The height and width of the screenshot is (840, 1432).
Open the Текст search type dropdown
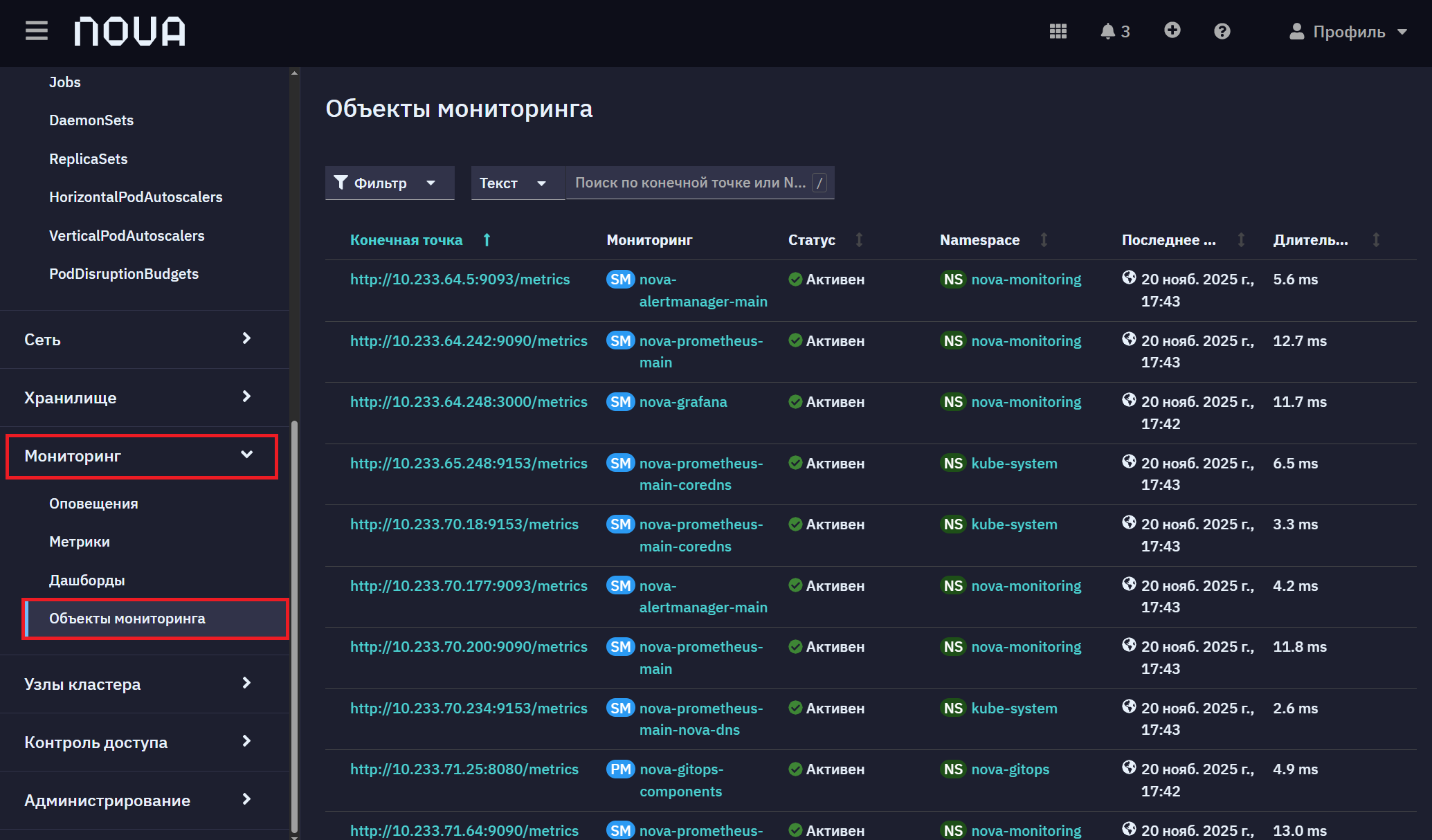518,183
